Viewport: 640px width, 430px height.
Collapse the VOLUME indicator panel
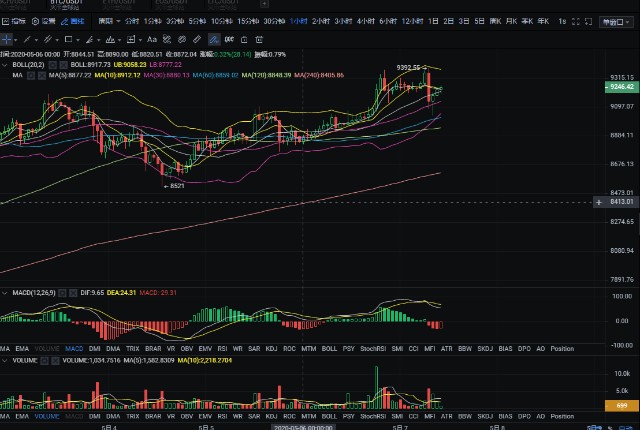point(5,361)
